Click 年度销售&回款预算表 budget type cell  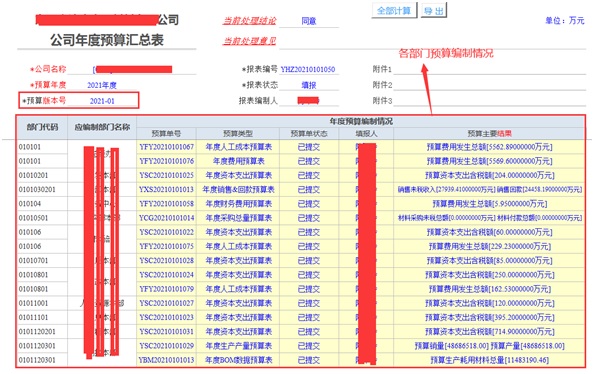[x=238, y=189]
